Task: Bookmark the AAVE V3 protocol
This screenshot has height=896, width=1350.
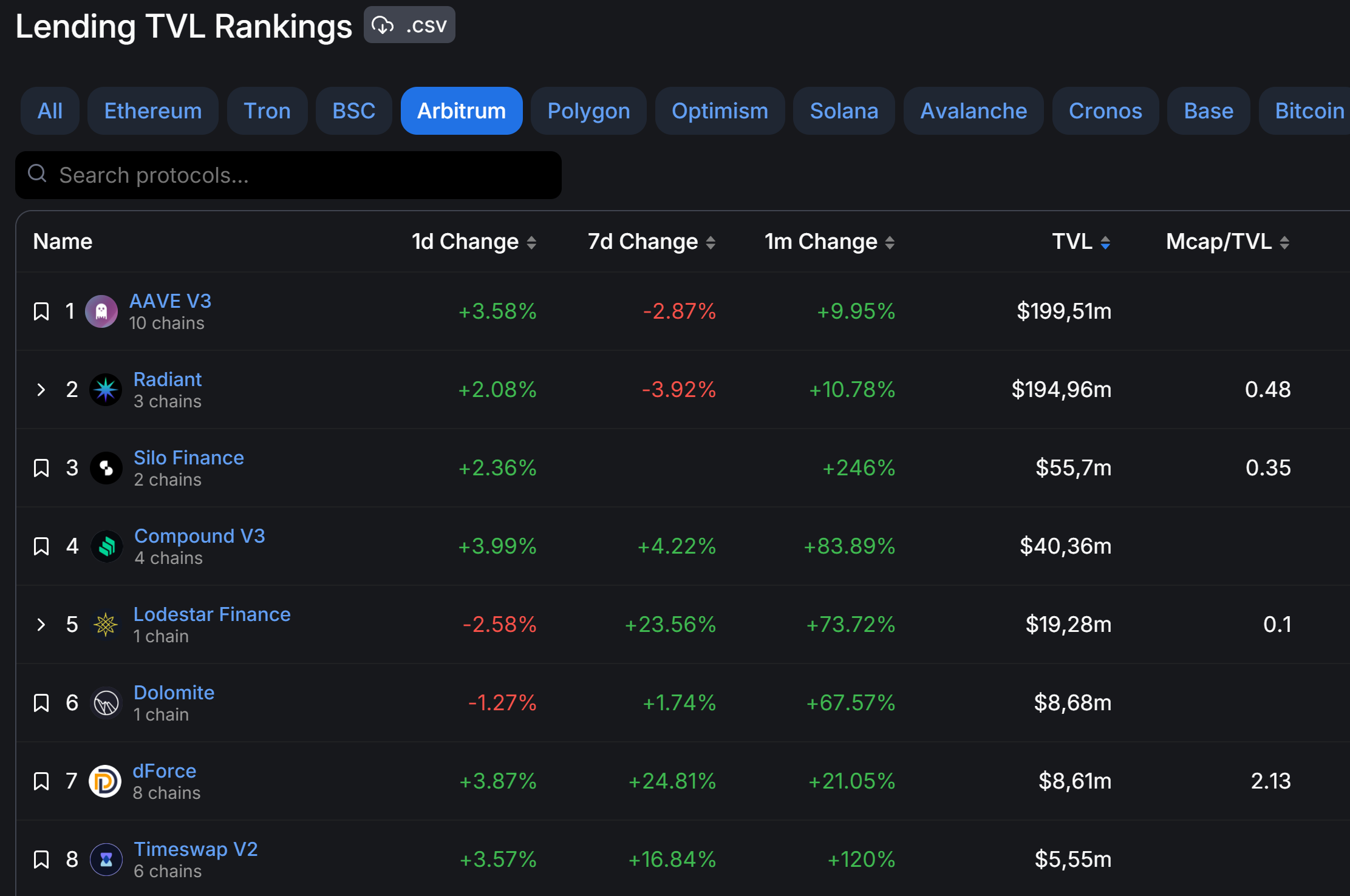Action: pos(41,311)
